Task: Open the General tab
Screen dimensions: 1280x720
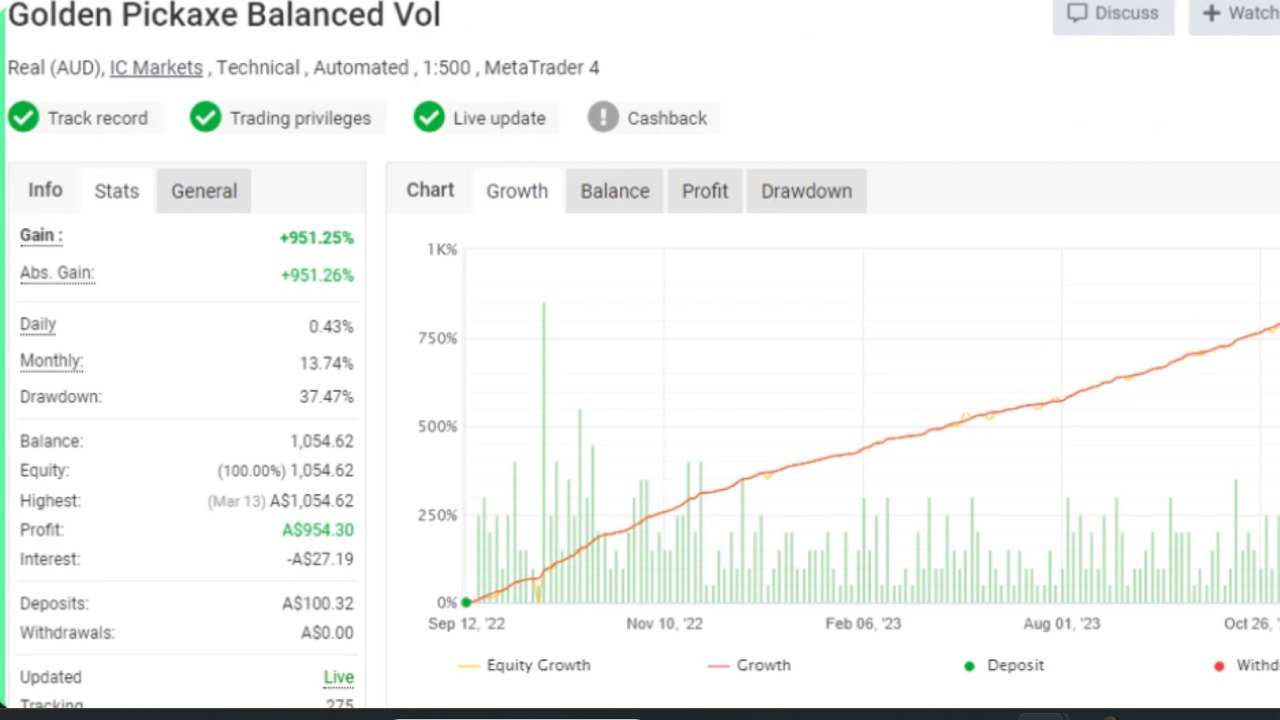Action: 204,191
